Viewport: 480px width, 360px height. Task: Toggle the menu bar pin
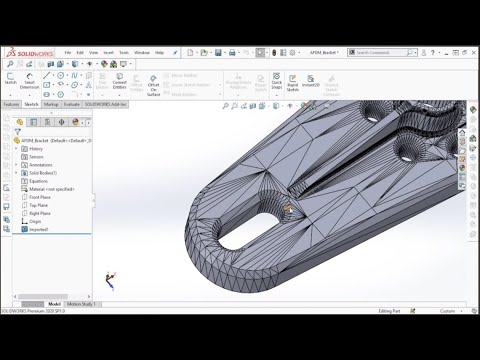click(x=175, y=53)
